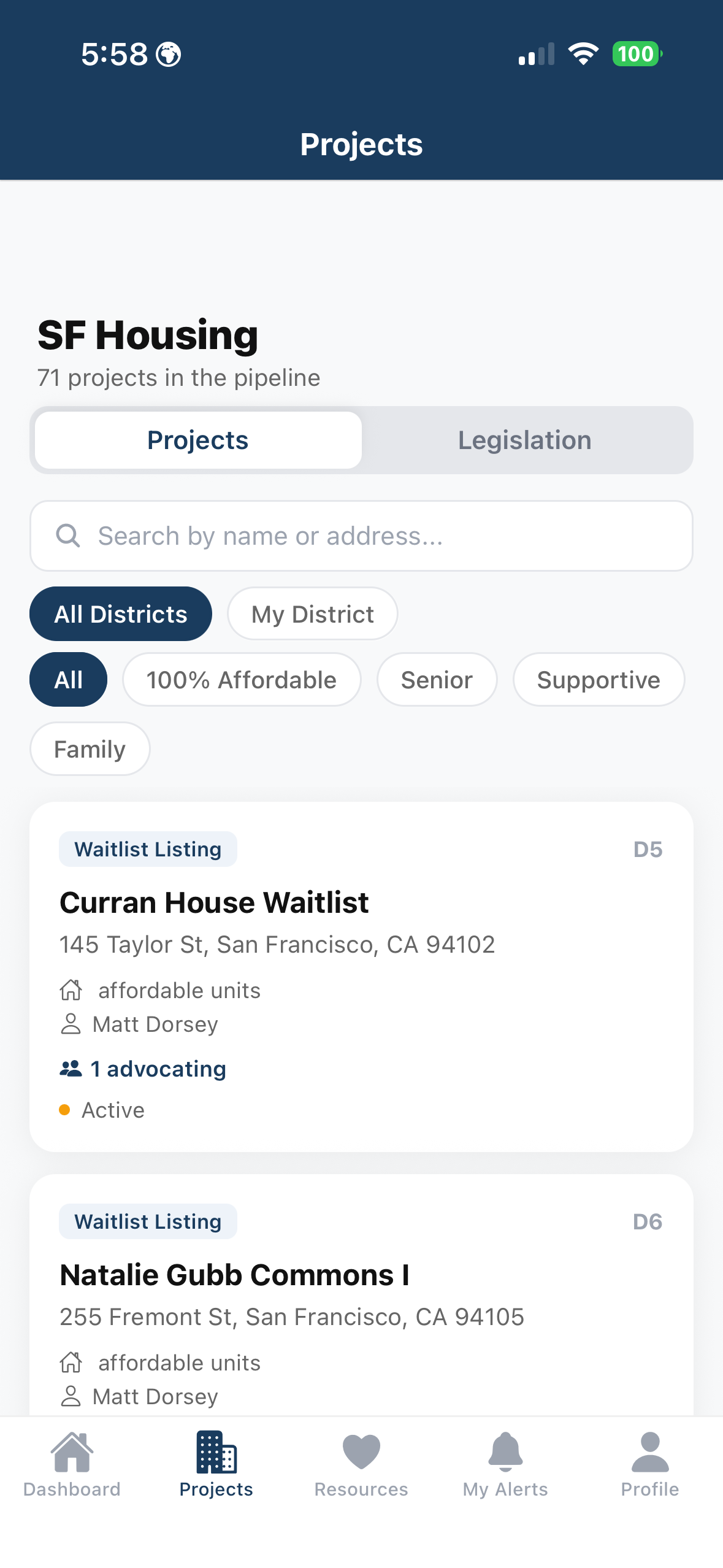
Task: Filter projects by Senior housing
Action: coord(437,680)
